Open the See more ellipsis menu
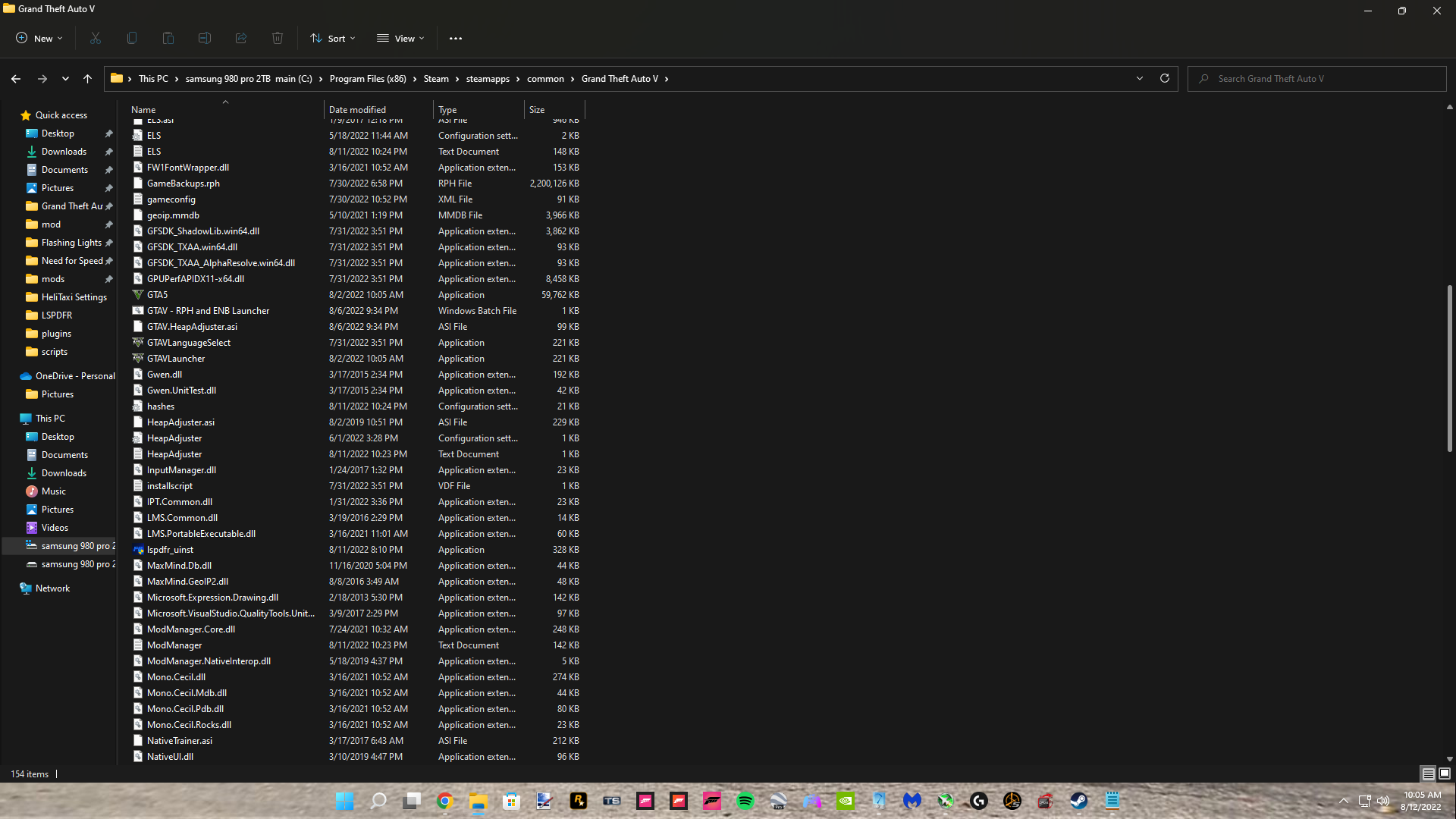 pos(455,38)
